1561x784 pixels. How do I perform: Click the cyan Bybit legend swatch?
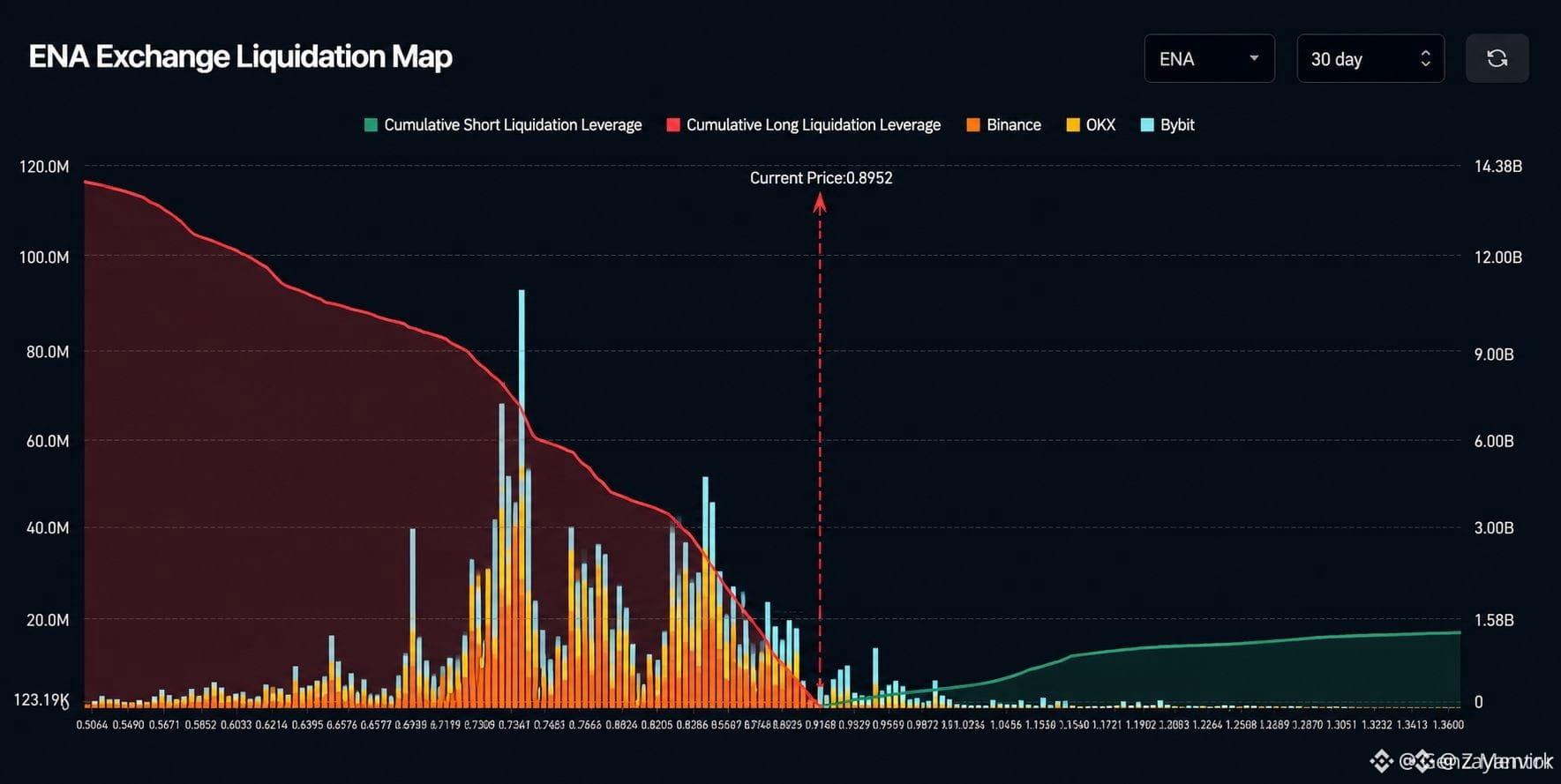click(1147, 125)
